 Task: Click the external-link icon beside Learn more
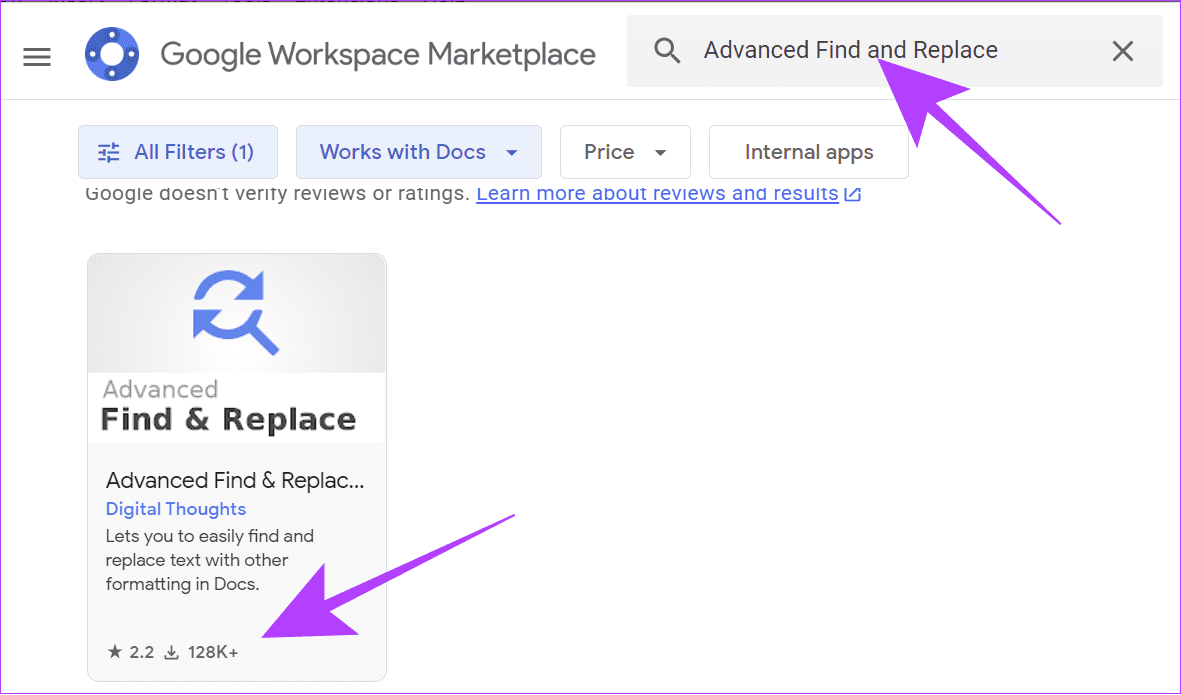pos(853,194)
